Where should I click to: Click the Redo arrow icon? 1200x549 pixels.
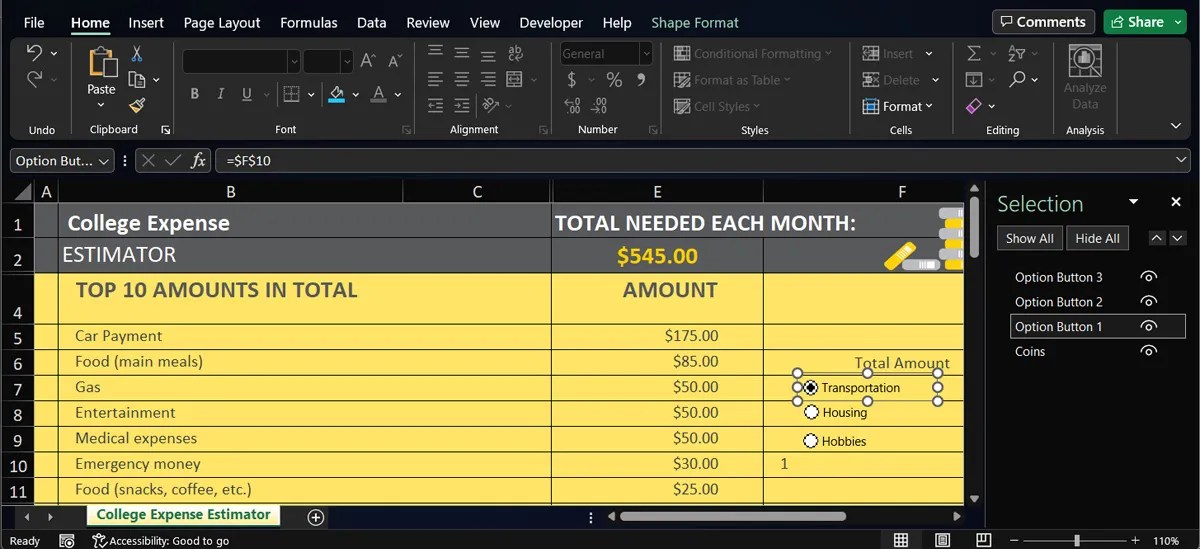pos(34,79)
